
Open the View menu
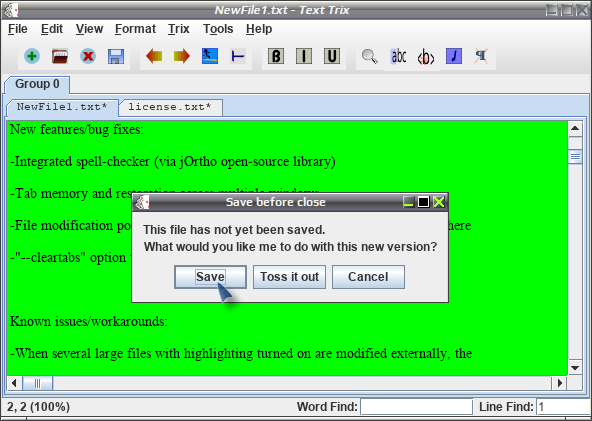pyautogui.click(x=89, y=29)
